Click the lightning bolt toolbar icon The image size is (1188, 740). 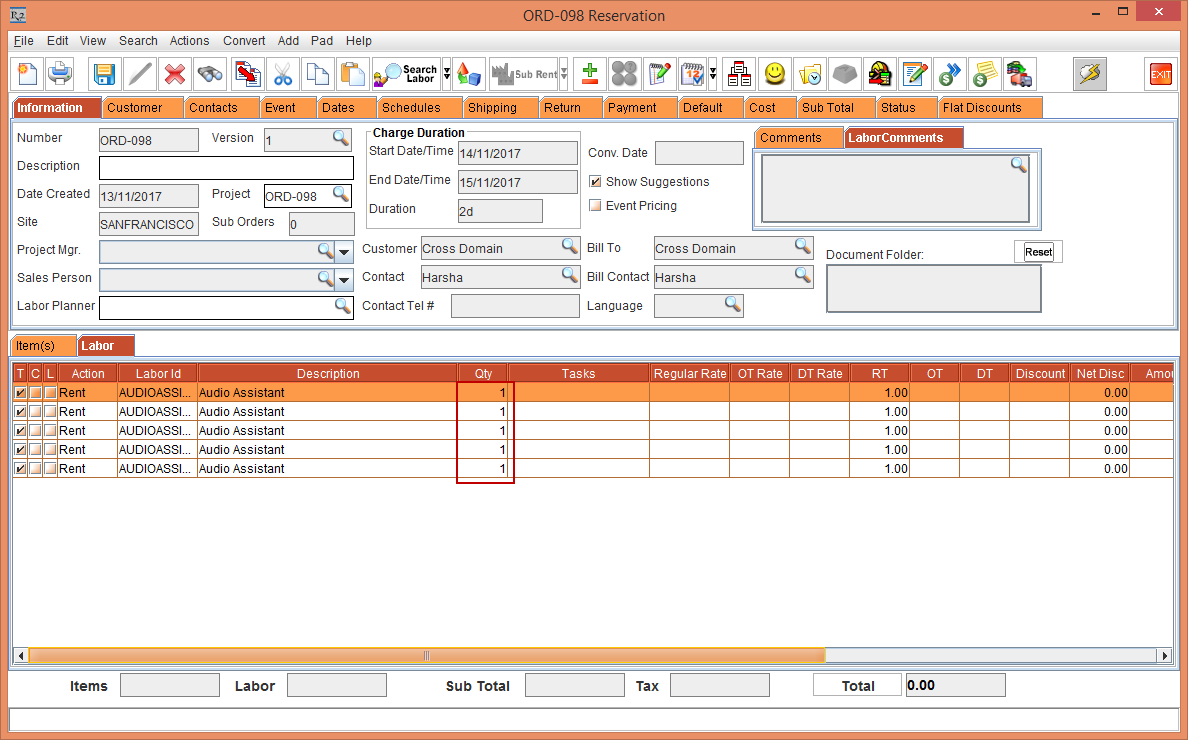click(1090, 74)
